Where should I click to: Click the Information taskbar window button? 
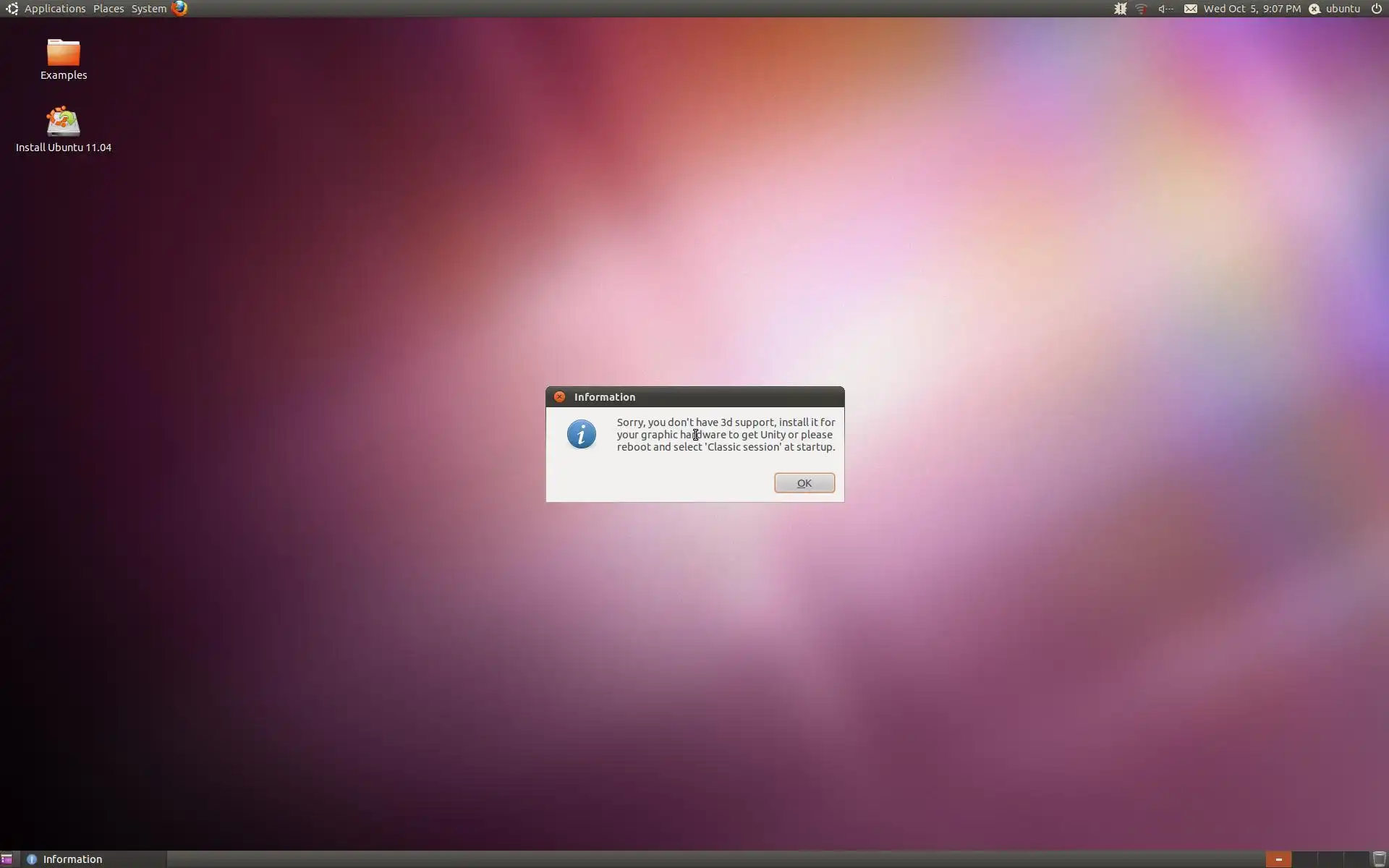(72, 859)
